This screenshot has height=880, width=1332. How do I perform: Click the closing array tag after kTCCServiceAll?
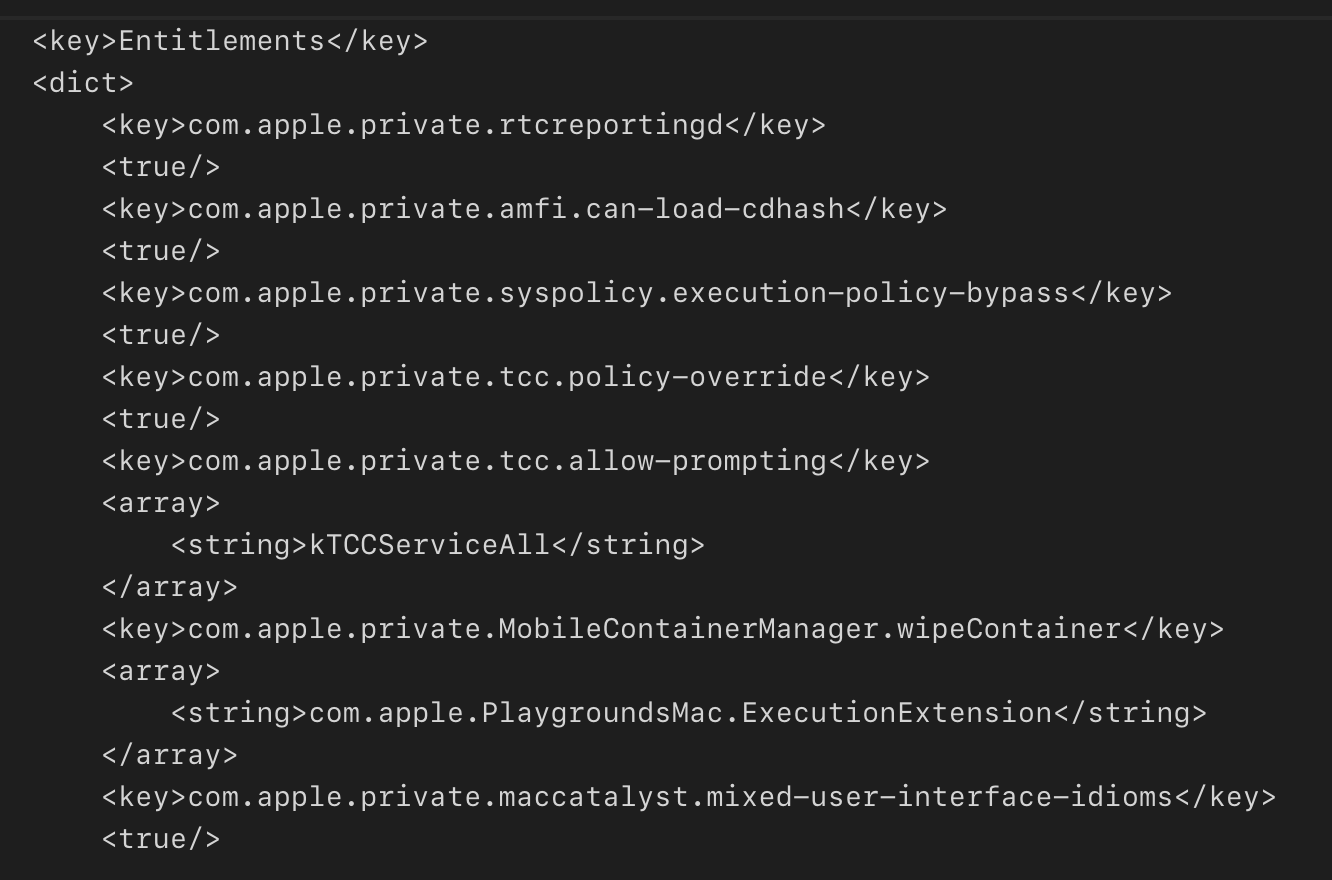pyautogui.click(x=170, y=587)
